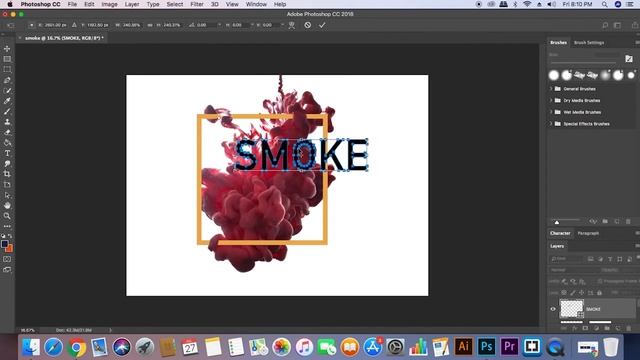Switch to the Brush Settings tab
Viewport: 640px width, 360px height.
(589, 42)
